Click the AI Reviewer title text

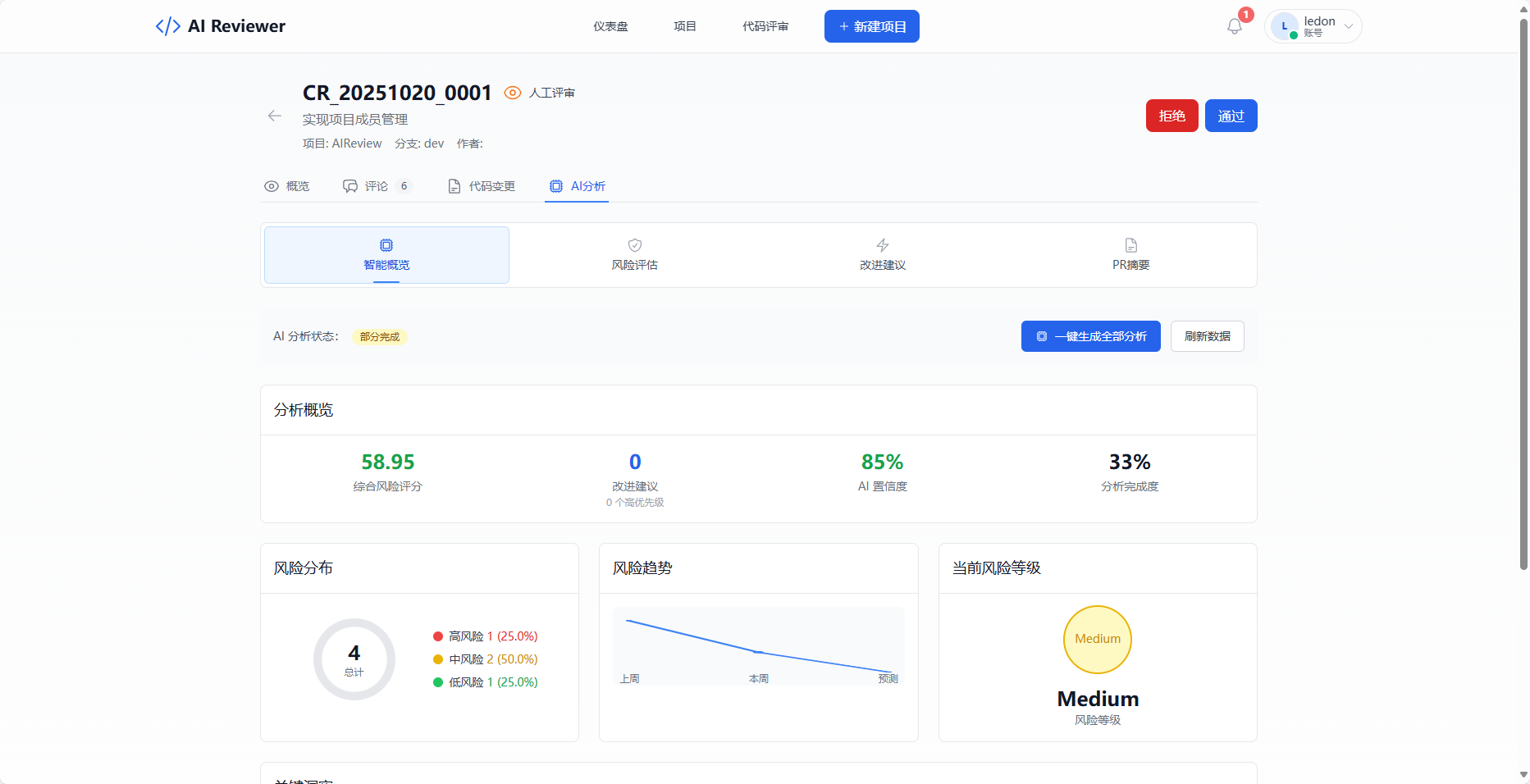(x=236, y=26)
